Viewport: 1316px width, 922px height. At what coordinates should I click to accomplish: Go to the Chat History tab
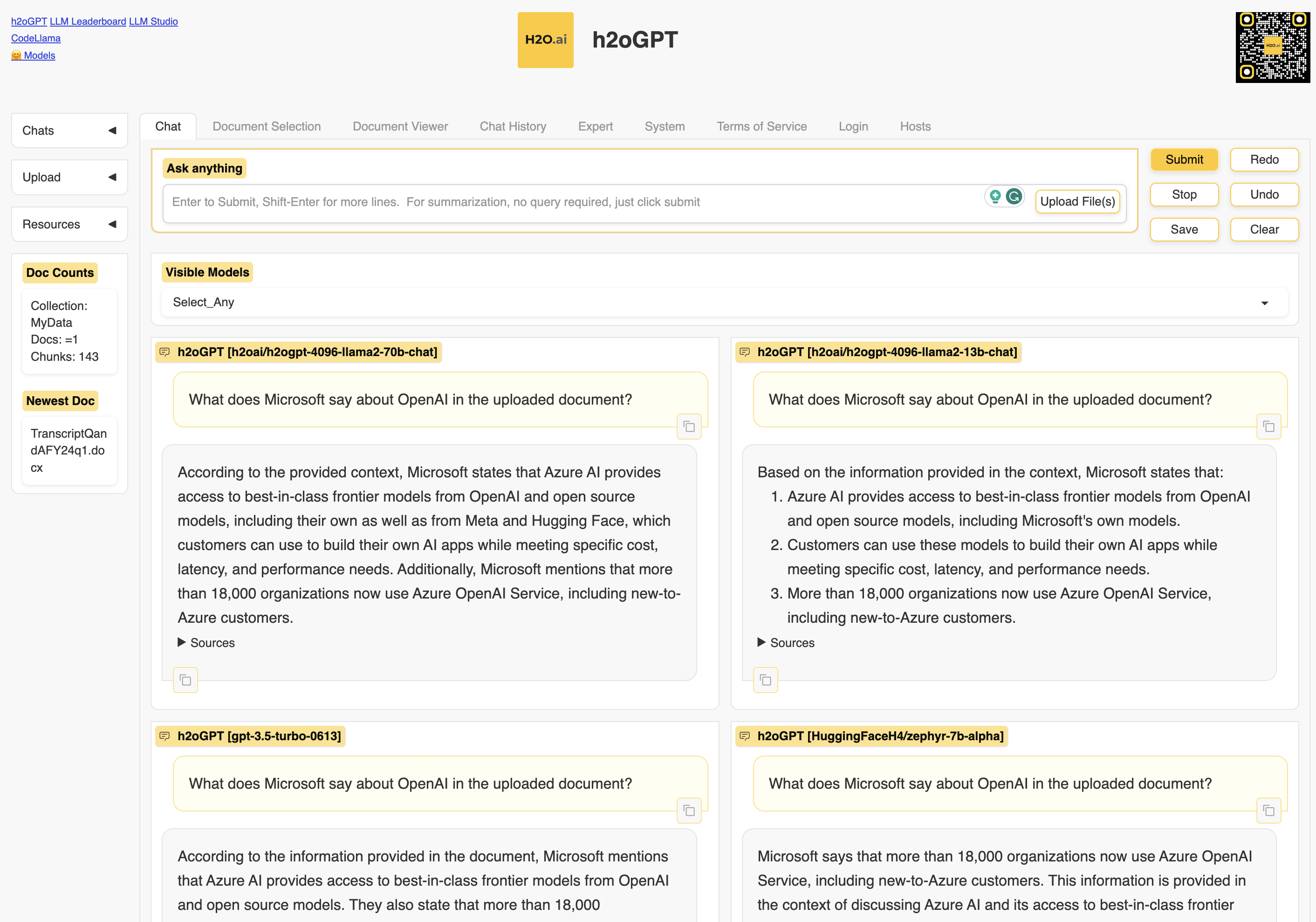click(513, 126)
